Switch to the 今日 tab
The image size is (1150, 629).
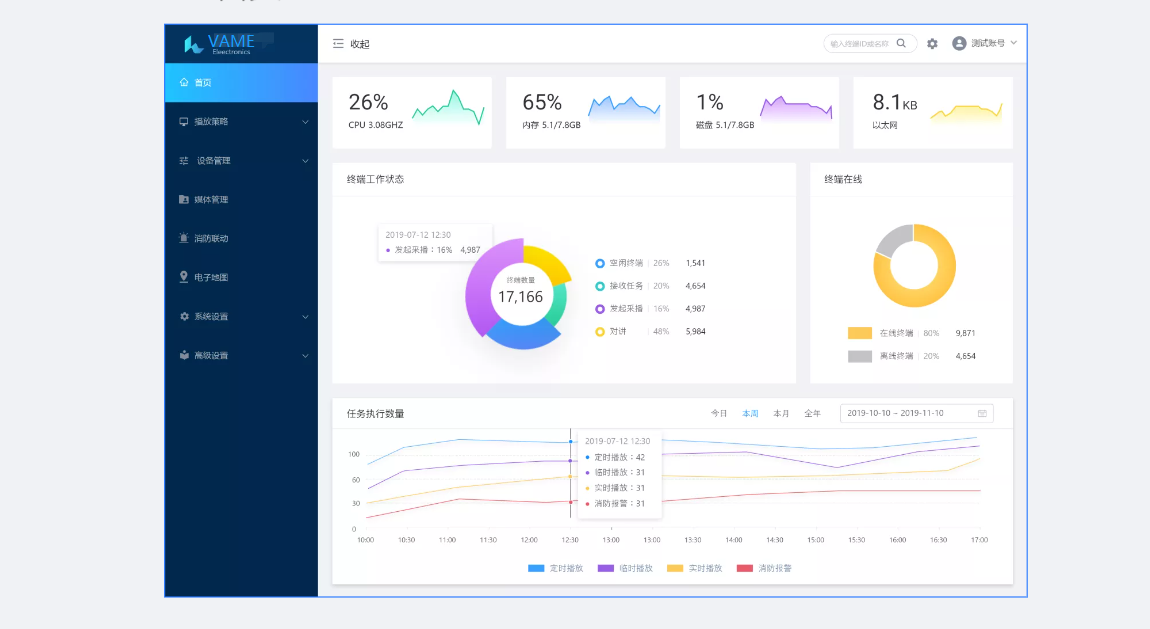719,413
